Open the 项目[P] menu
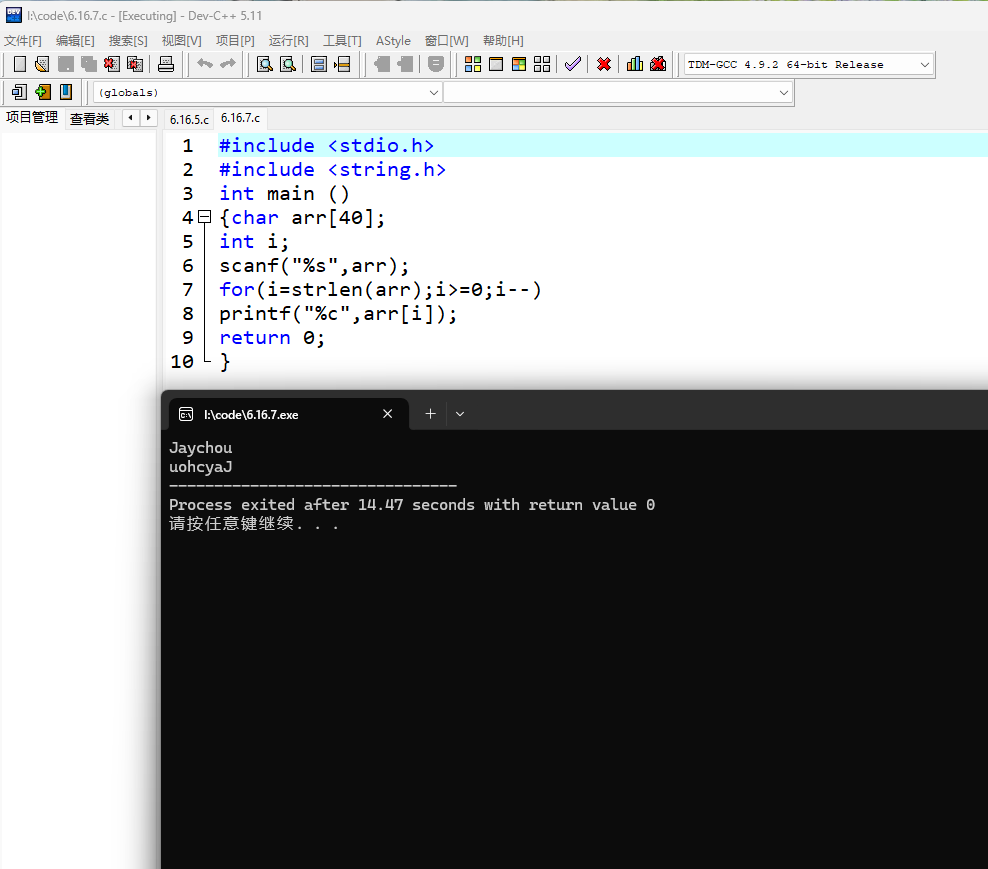Screen dimensions: 988x869 click(235, 41)
